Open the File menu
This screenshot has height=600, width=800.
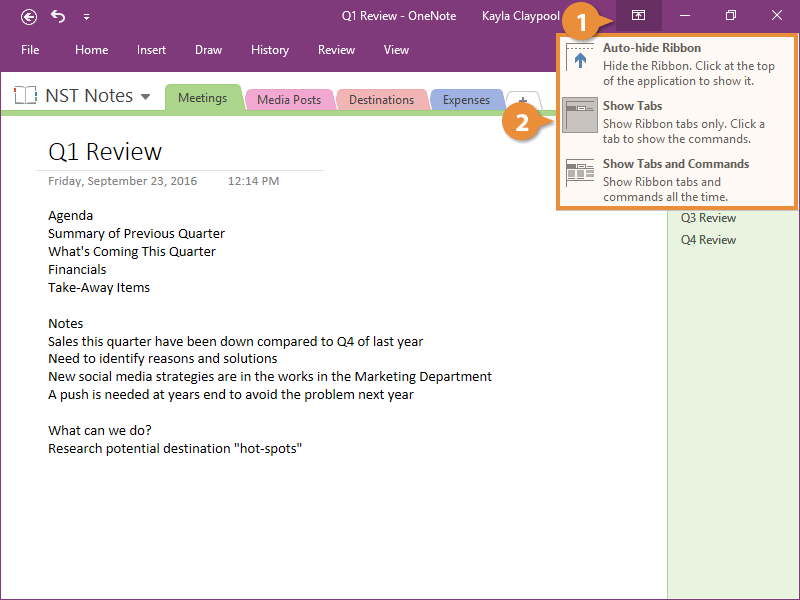click(x=30, y=50)
